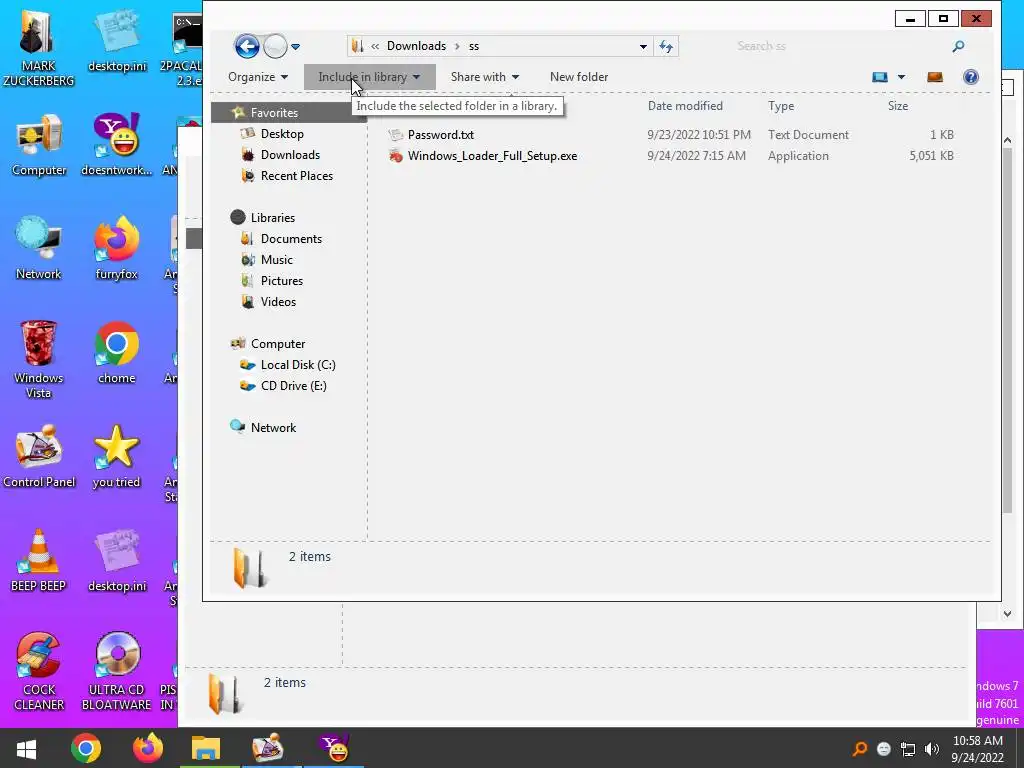The width and height of the screenshot is (1024, 768).
Task: Click MARK ZUCKERBERG desktop icon
Action: [39, 48]
